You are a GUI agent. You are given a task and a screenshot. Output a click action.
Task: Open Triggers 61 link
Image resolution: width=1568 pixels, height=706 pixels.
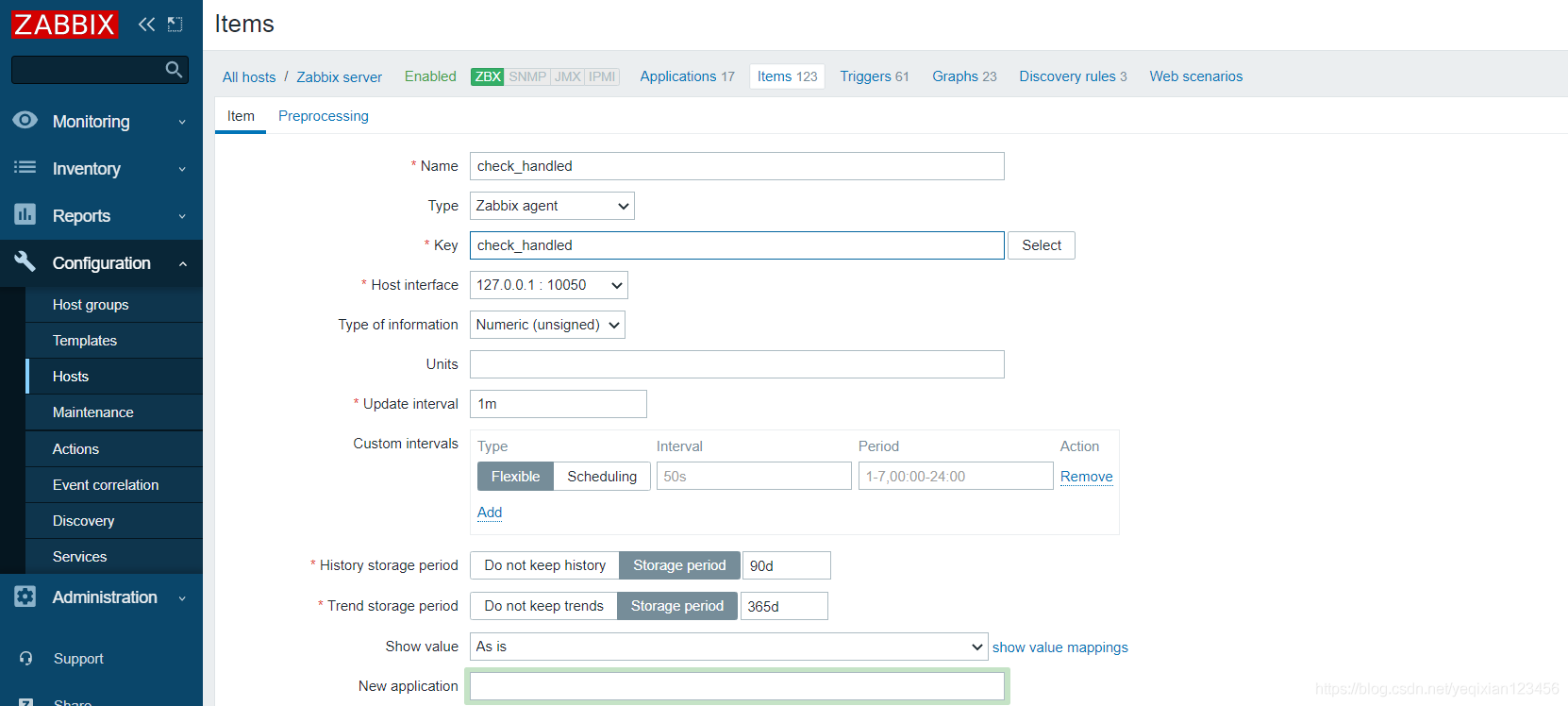coord(875,76)
